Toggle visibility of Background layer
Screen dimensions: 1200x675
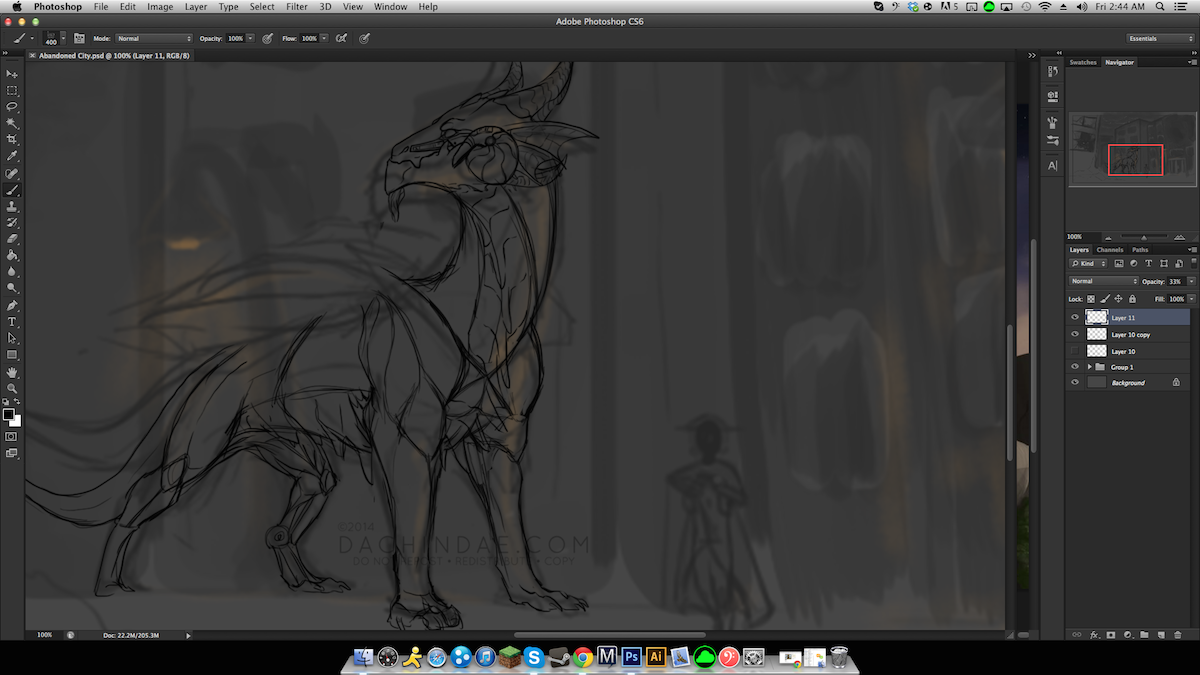[1075, 383]
